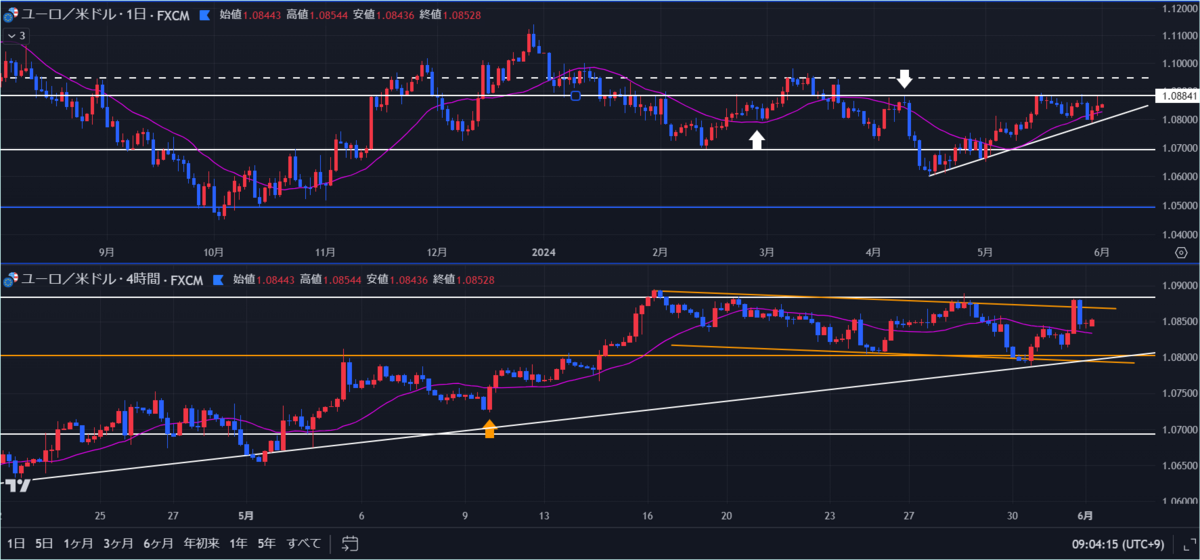Select the 6ヶ月 time range
The height and width of the screenshot is (560, 1200).
159,544
